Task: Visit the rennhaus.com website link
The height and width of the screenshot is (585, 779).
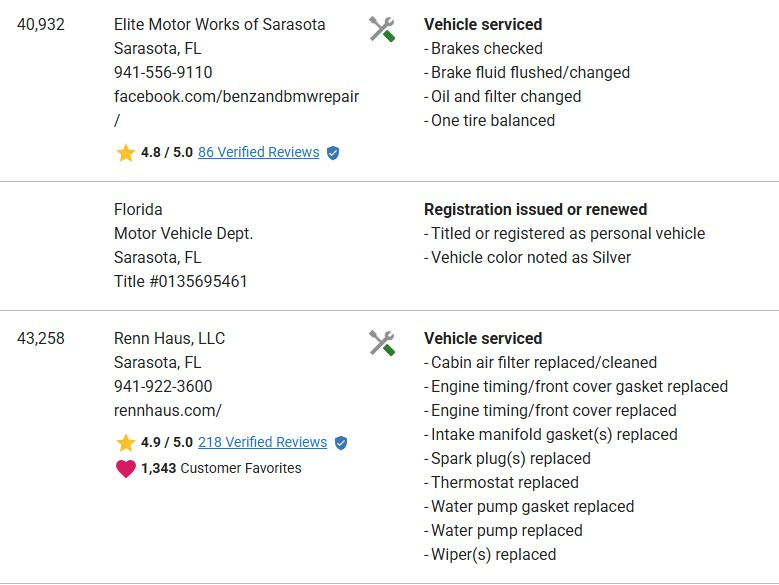Action: [167, 410]
